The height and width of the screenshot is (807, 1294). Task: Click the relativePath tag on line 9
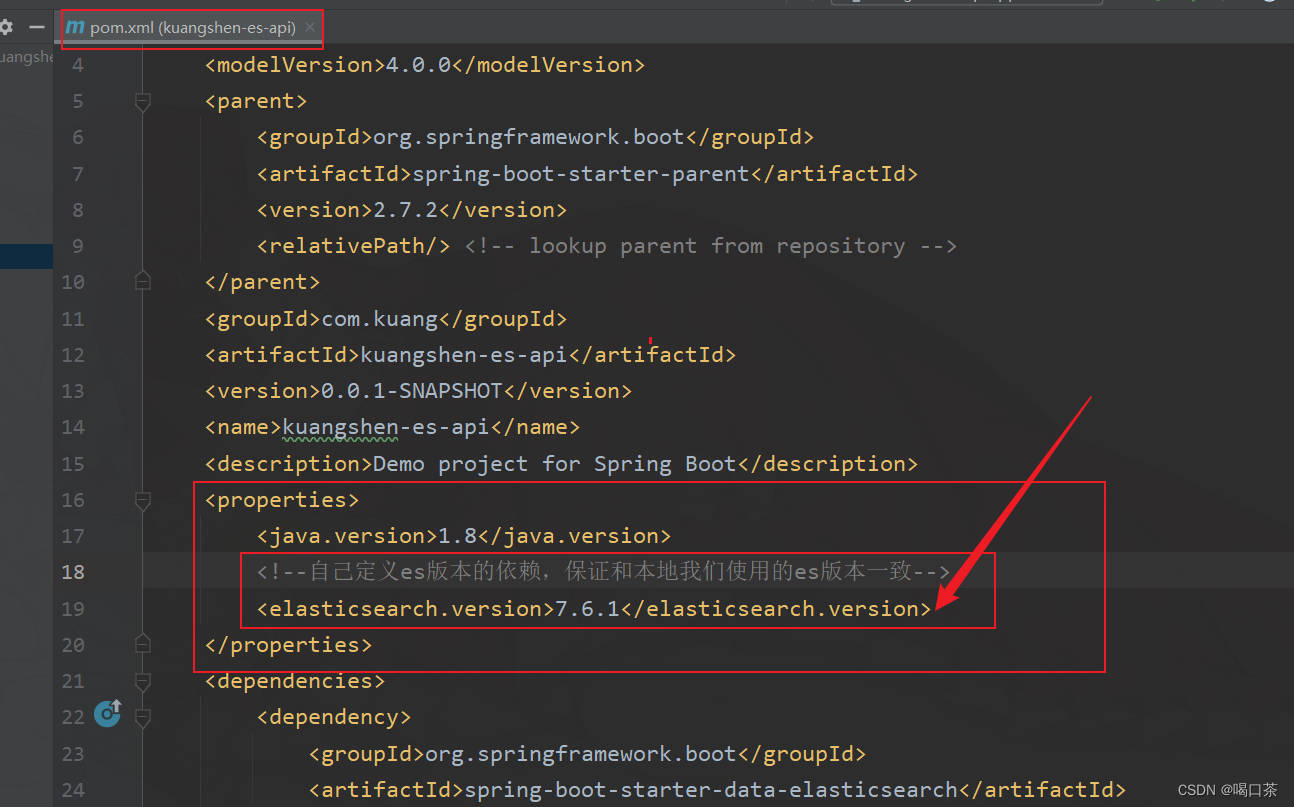[x=354, y=246]
